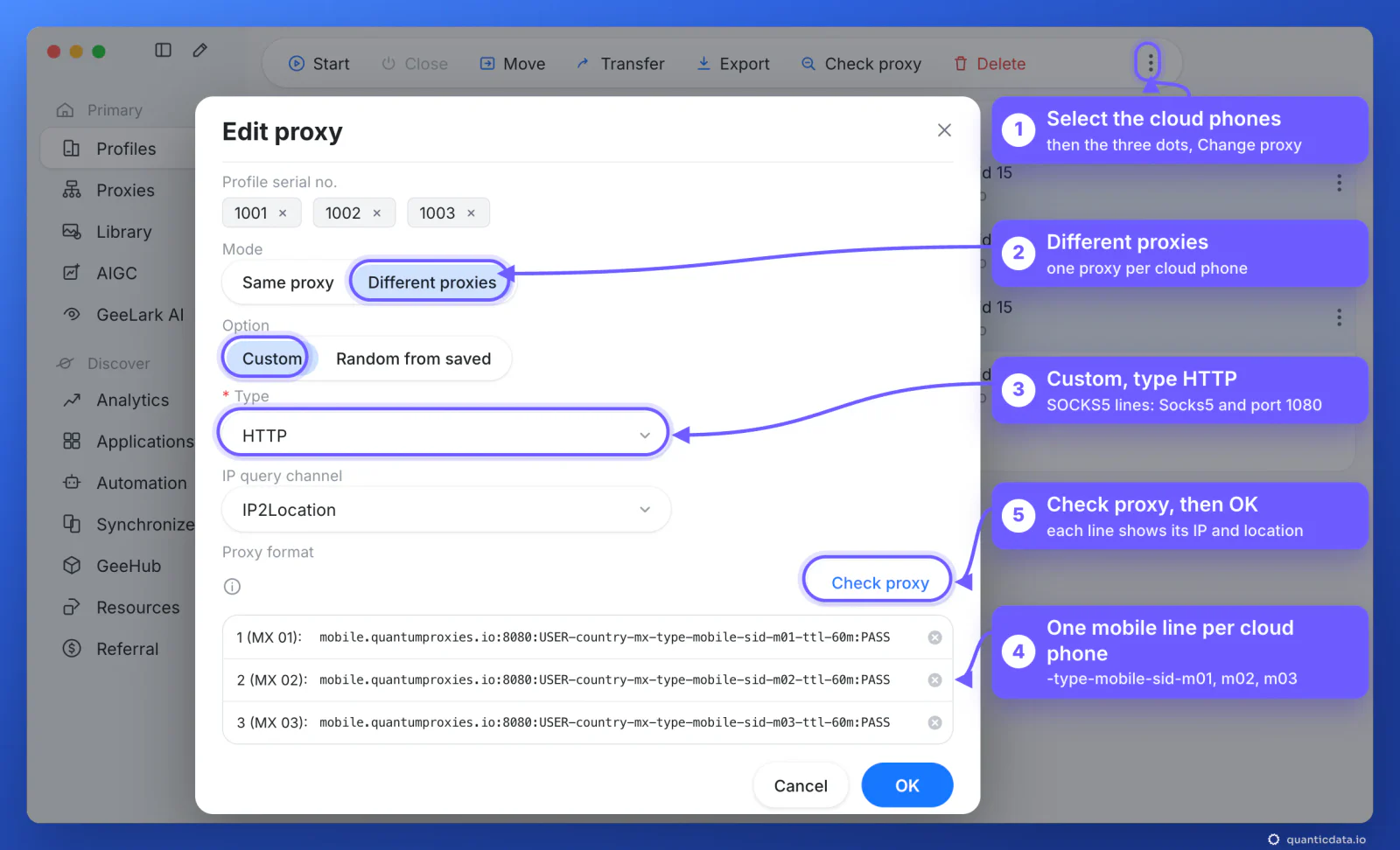
Task: Click the OK button
Action: click(907, 785)
